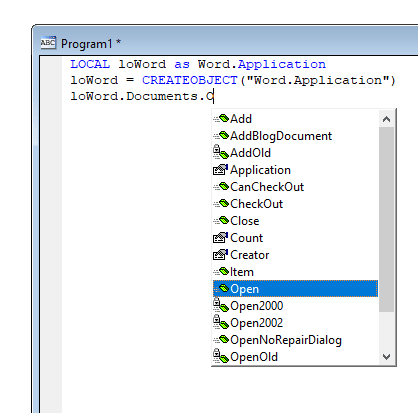Click the method icon beside CheckOut
The width and height of the screenshot is (418, 413).
point(221,204)
